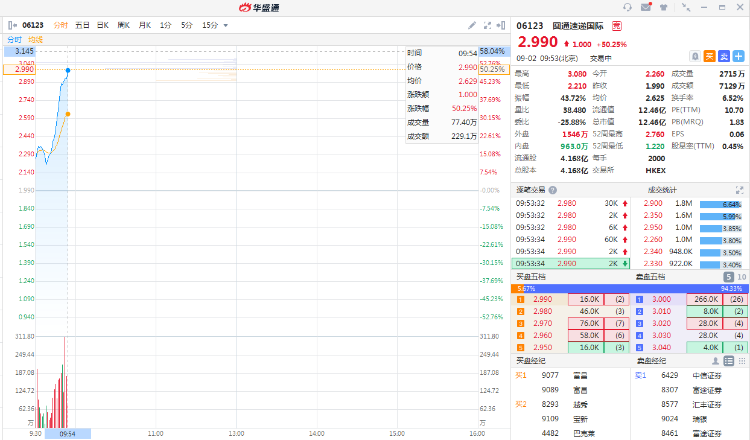Set a price alert with bell icon

695,56
